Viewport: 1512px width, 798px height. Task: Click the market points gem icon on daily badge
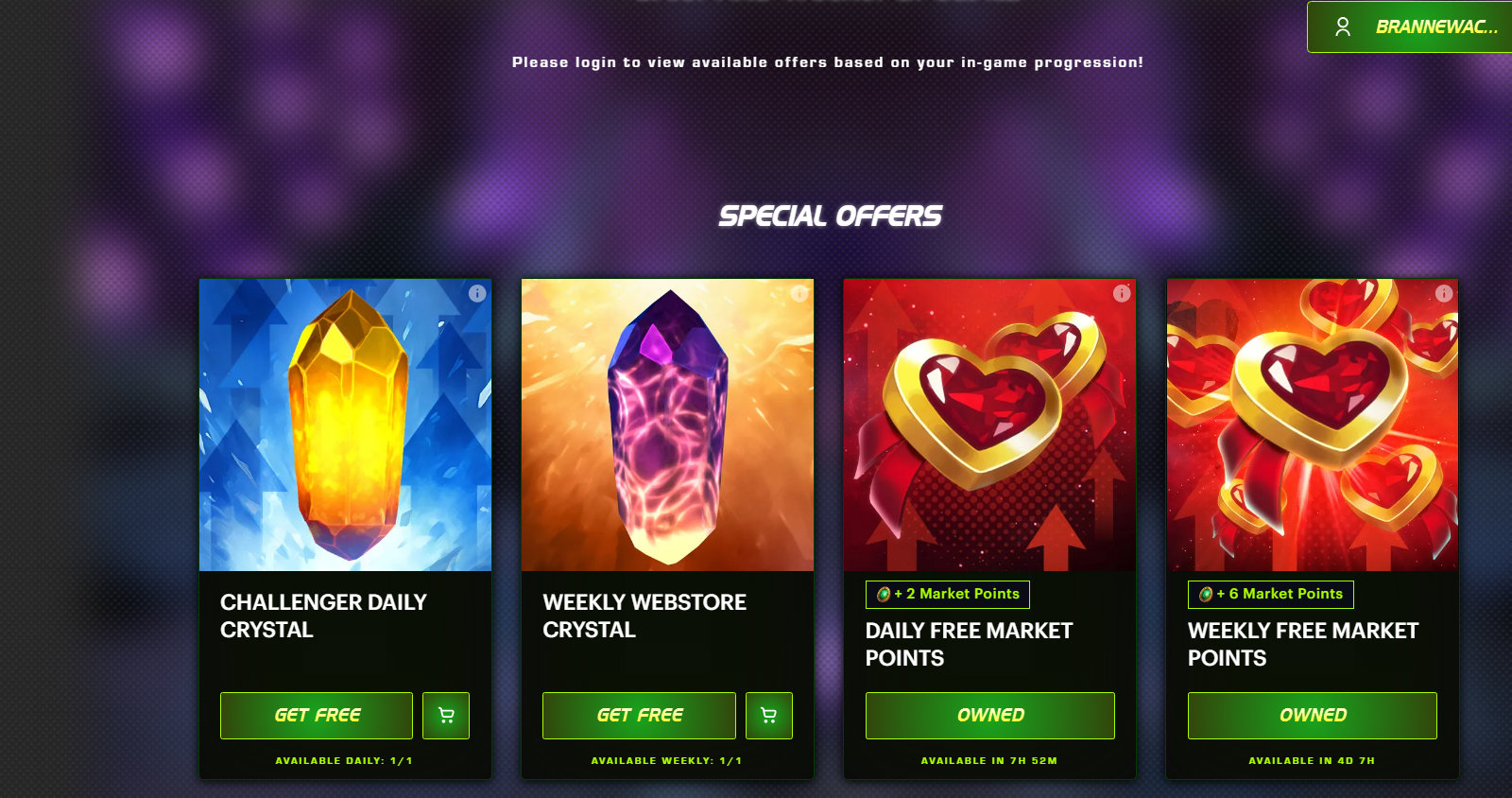(x=884, y=594)
